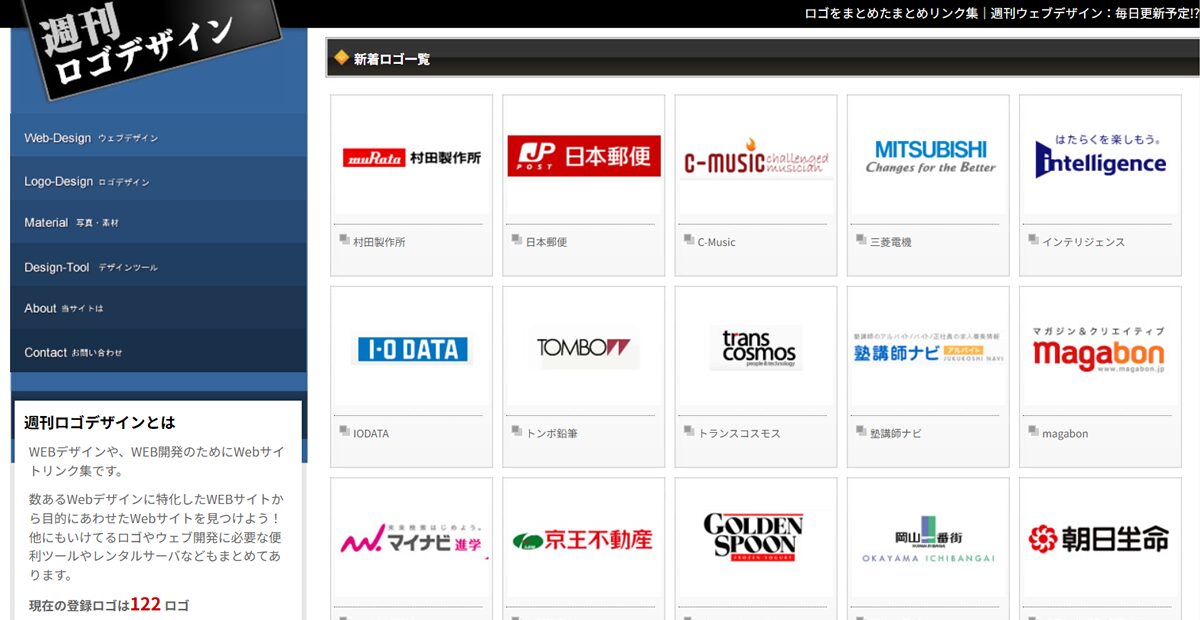Select the 塾講師ナビ logo thumbnail
The width and height of the screenshot is (1200, 620).
928,349
